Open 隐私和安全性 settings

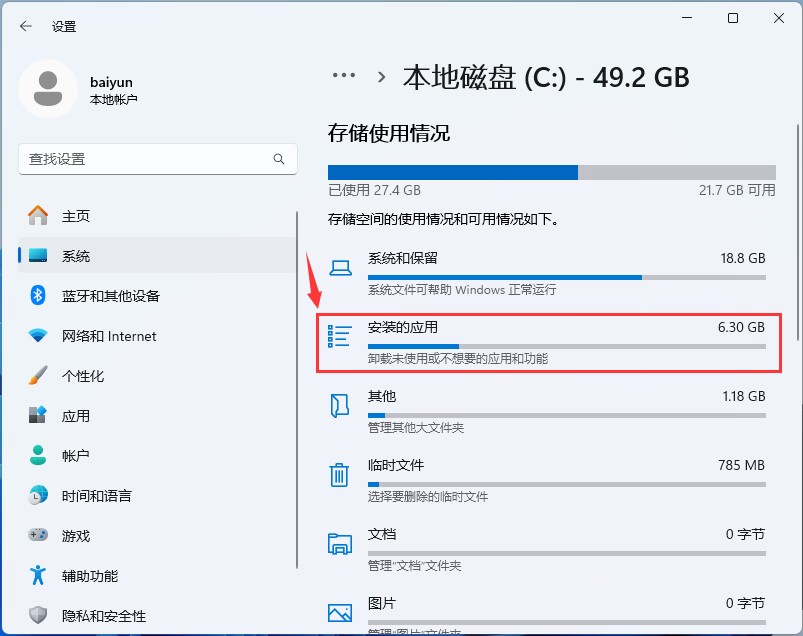[157, 615]
